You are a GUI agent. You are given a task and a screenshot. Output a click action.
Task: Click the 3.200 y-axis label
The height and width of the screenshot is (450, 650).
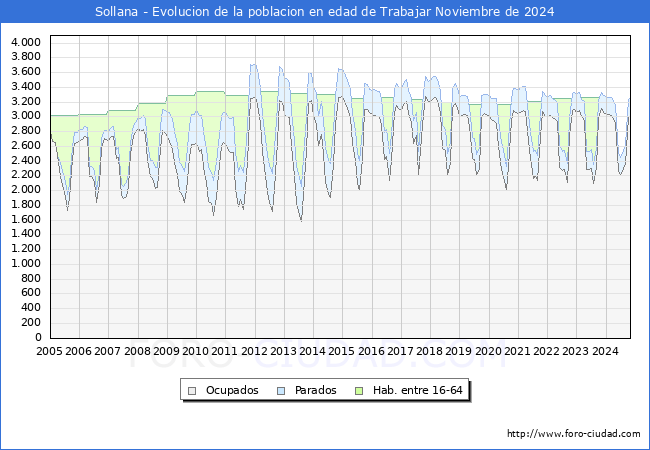[x=26, y=101]
